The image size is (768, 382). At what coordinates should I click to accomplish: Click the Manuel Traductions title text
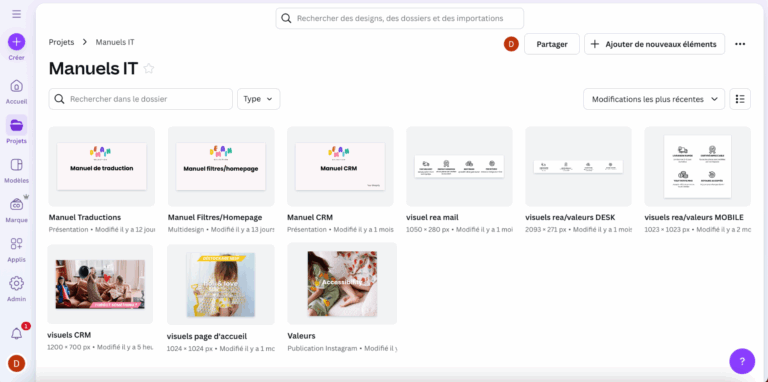(x=85, y=217)
